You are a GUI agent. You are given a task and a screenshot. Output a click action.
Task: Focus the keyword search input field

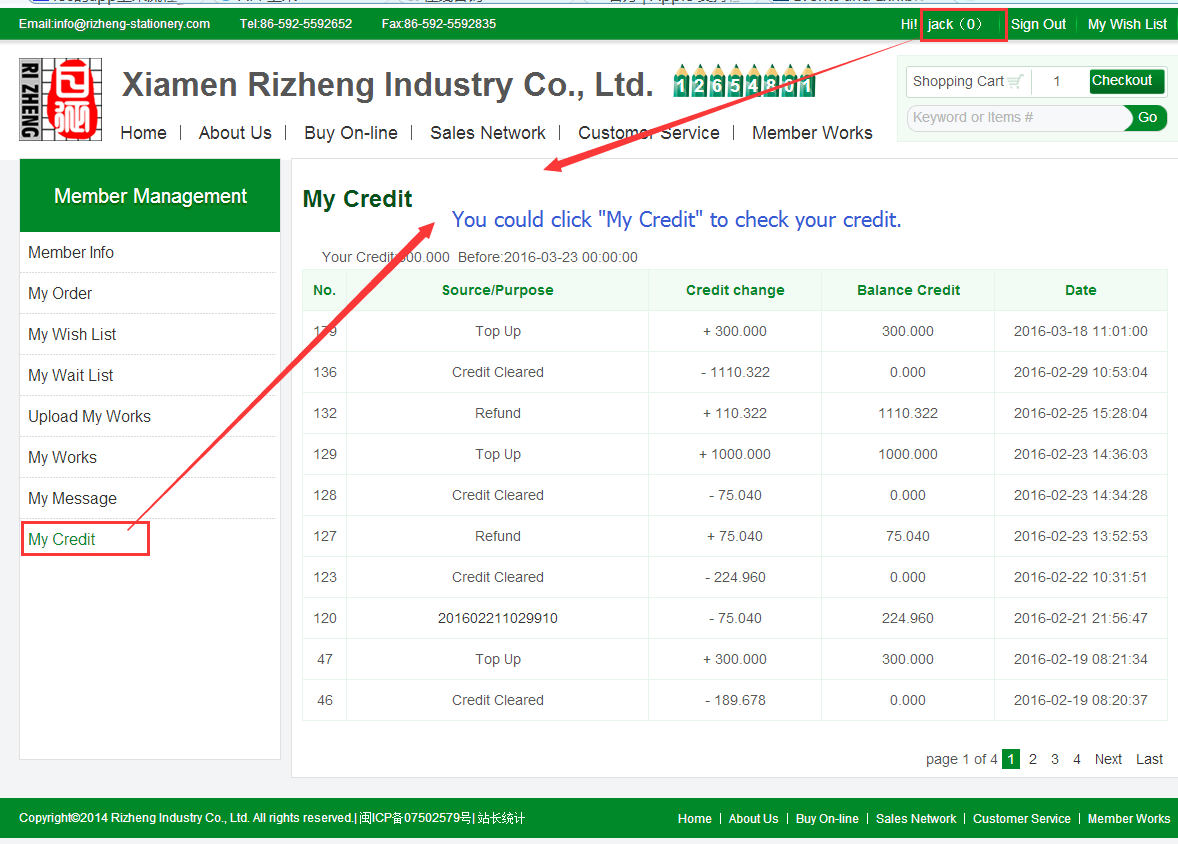[x=1015, y=118]
